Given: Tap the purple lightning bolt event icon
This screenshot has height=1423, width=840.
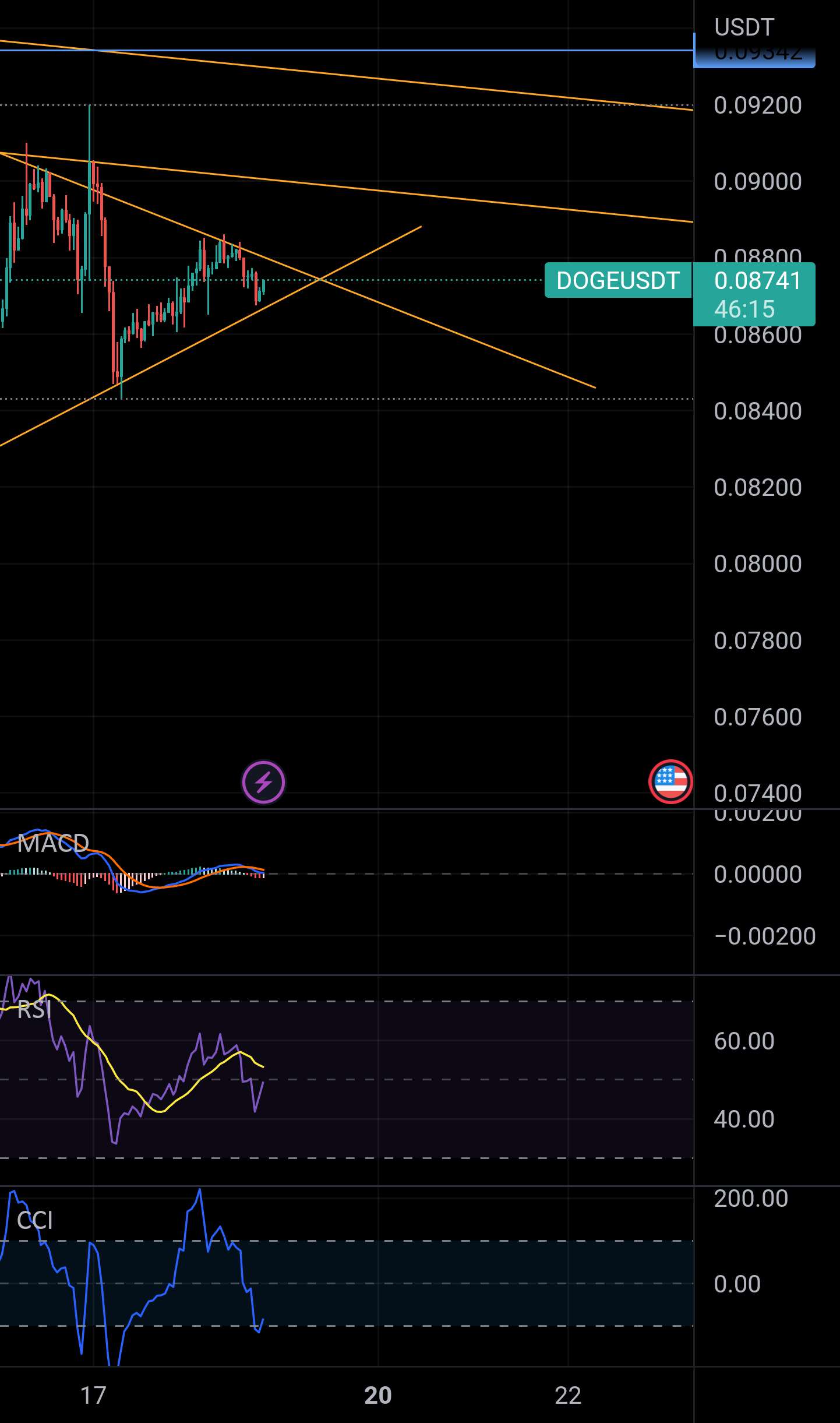Looking at the screenshot, I should click(x=263, y=782).
